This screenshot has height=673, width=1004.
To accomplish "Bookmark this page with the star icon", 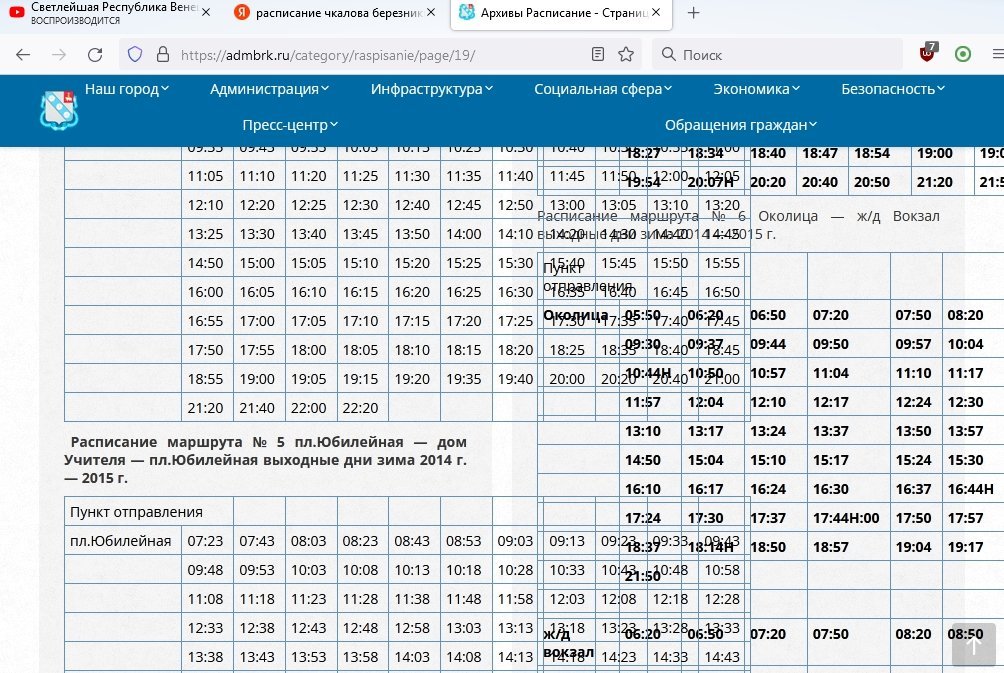I will pos(626,54).
